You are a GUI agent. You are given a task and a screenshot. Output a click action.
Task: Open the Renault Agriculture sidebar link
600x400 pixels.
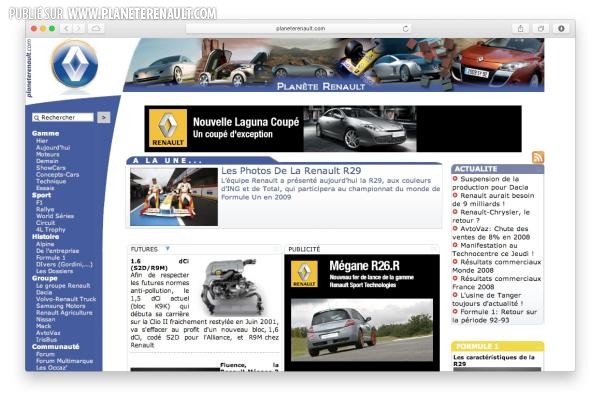click(x=64, y=313)
